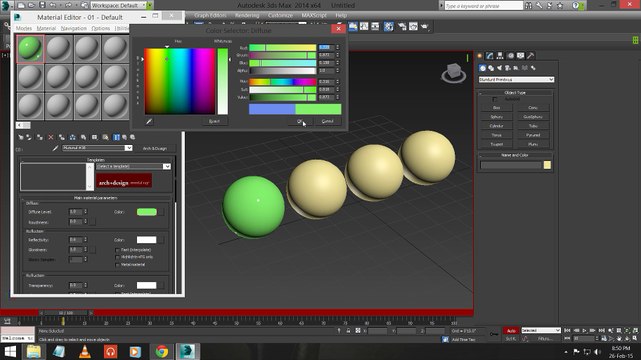Open the Navigation menu in Material Editor
The image size is (641, 360).
(74, 28)
